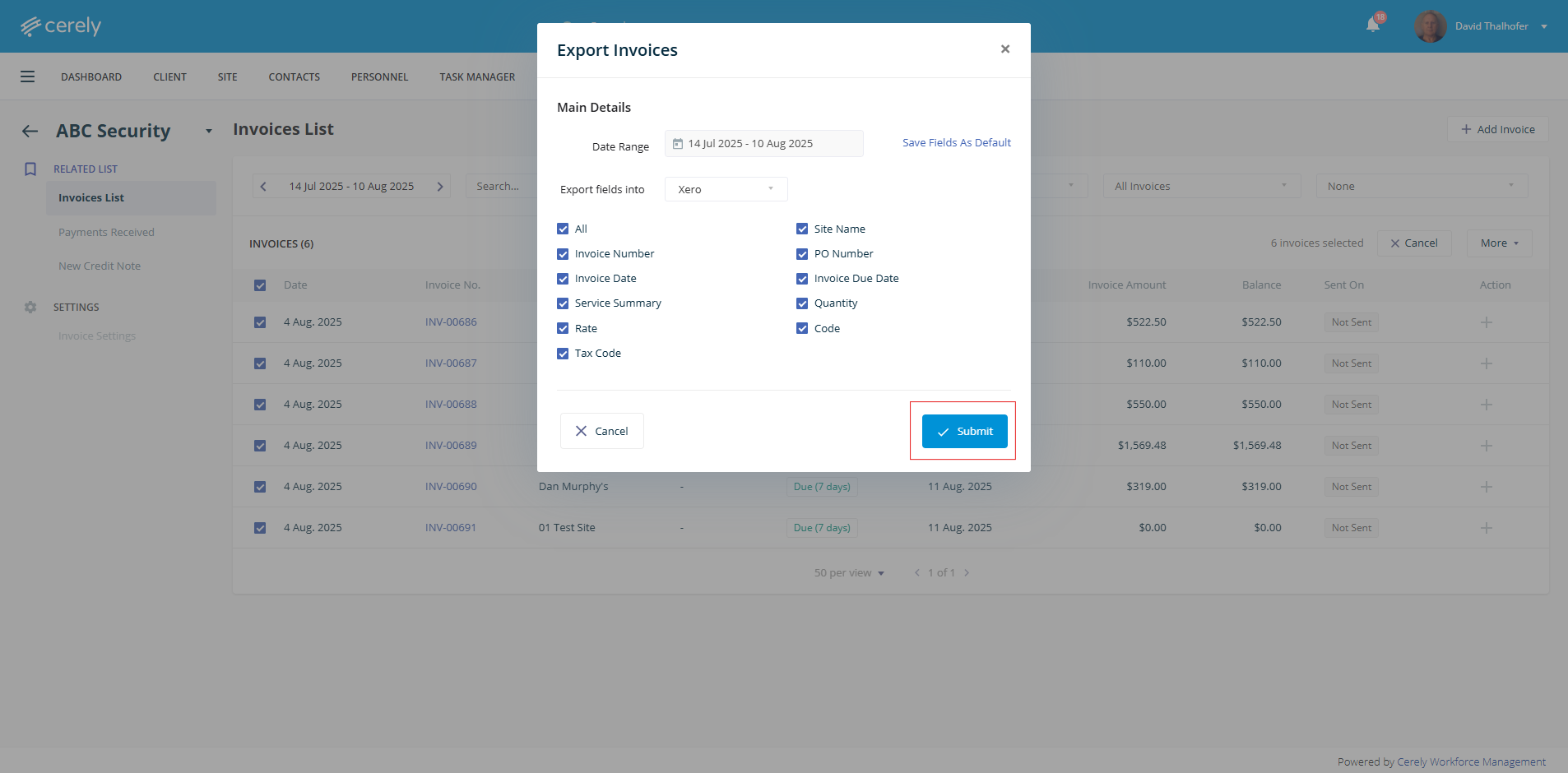Viewport: 1568px width, 773px height.
Task: Uncheck the All fields checkbox
Action: point(563,229)
